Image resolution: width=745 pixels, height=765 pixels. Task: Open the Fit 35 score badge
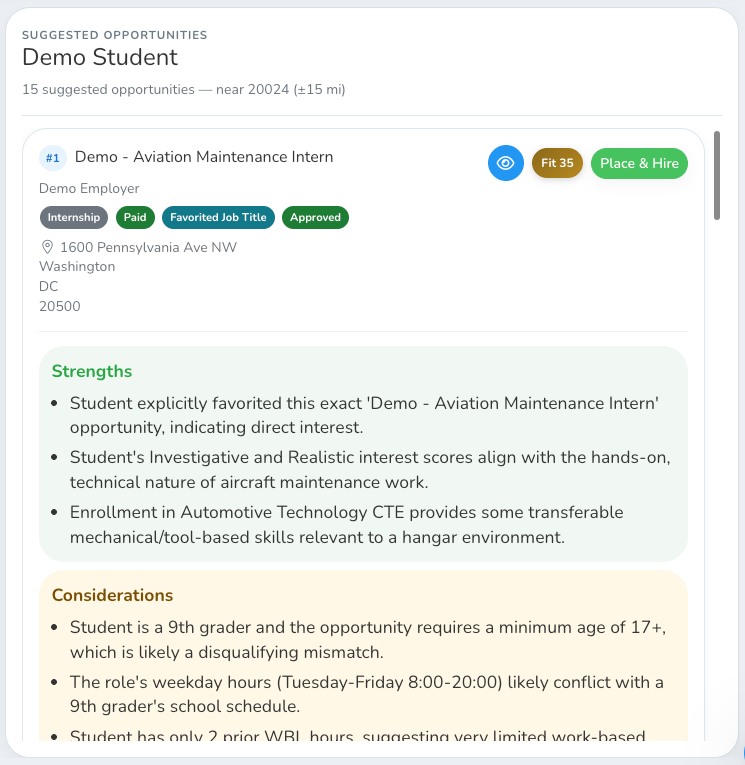tap(557, 163)
